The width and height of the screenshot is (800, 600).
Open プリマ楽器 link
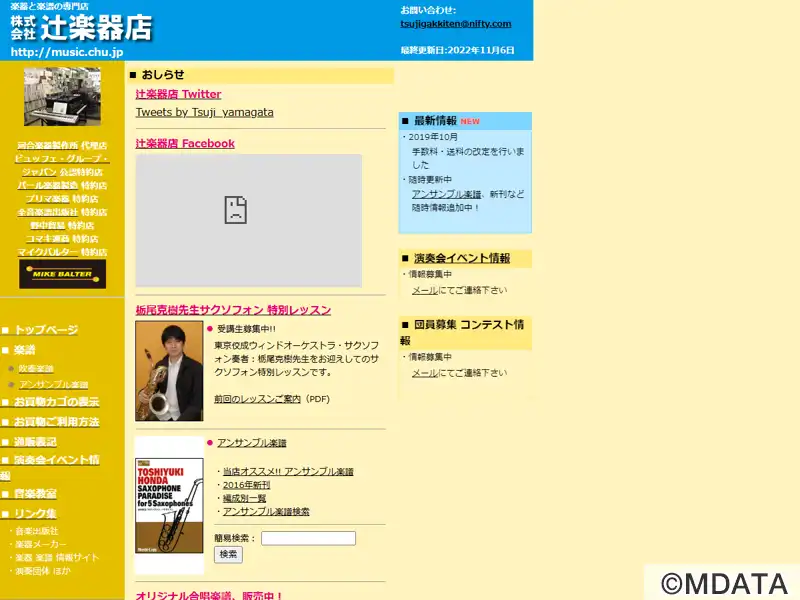point(48,198)
